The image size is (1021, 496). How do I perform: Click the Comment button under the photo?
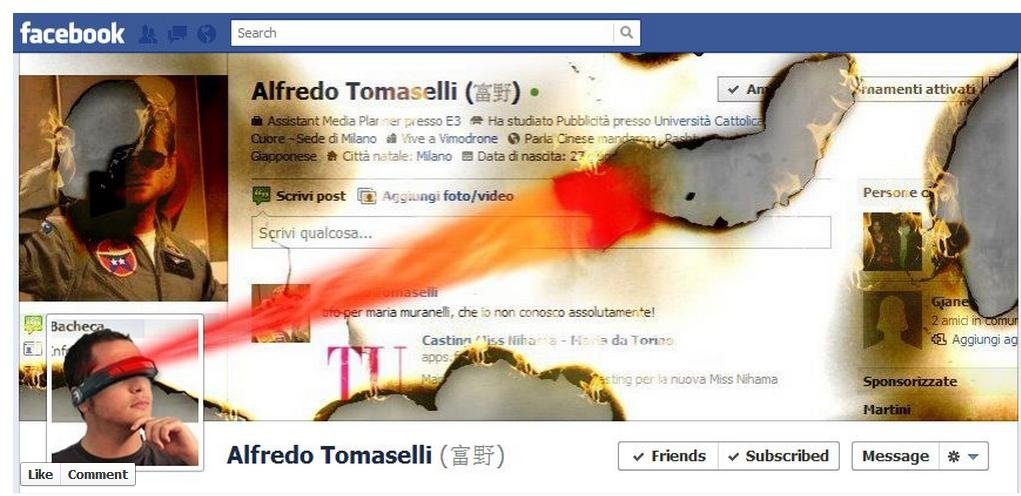click(98, 475)
